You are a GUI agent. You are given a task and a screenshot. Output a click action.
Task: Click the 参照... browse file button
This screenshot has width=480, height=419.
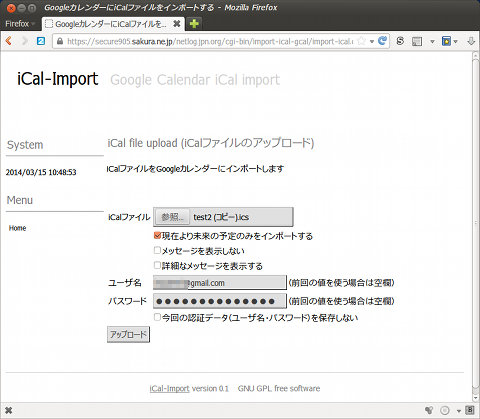tap(172, 217)
